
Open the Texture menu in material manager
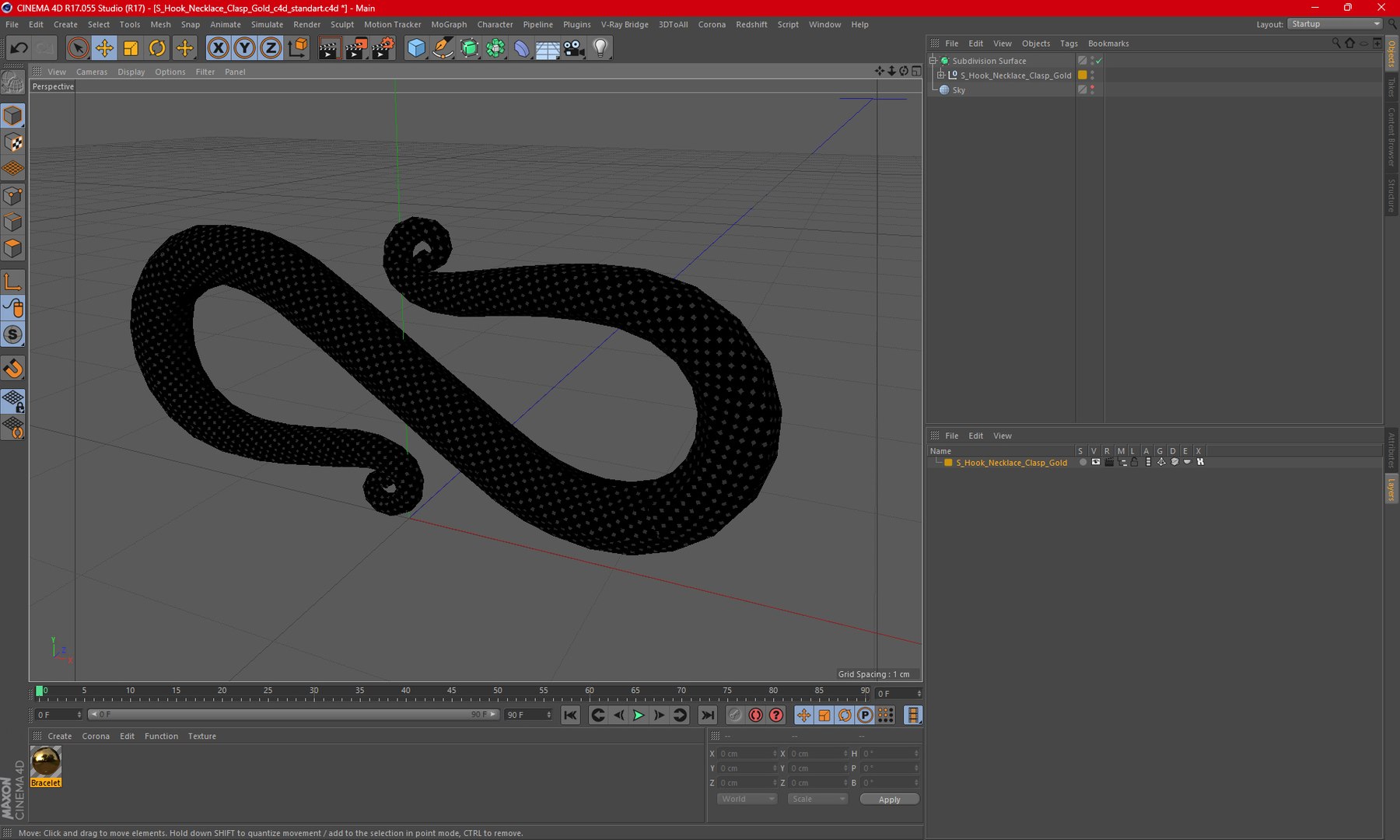tap(202, 737)
